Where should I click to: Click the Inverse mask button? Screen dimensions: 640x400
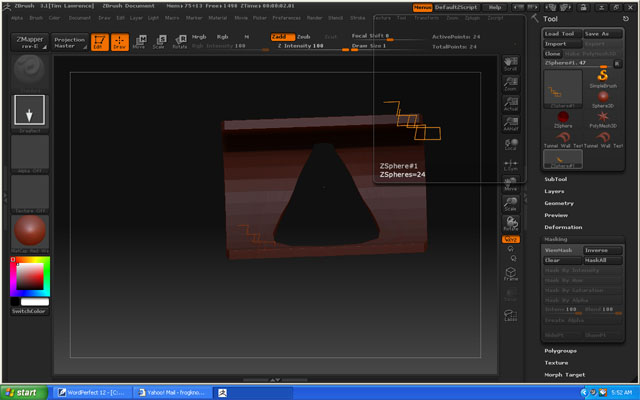pos(602,250)
